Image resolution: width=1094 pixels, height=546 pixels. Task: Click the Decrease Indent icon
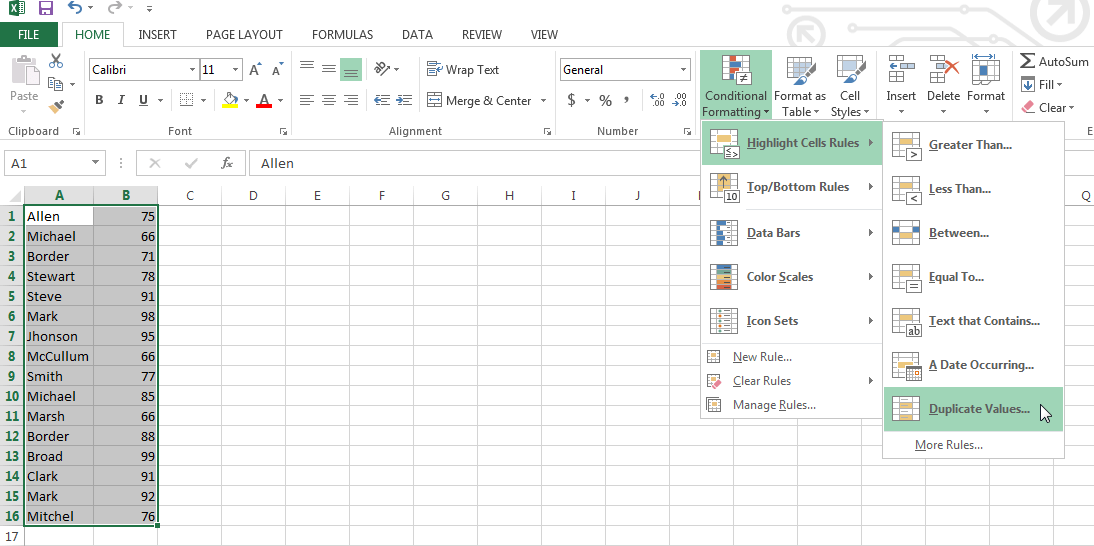coord(382,100)
